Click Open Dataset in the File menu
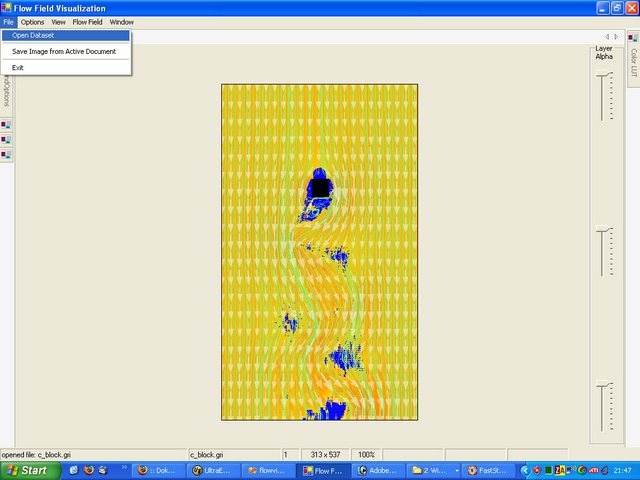640x480 pixels. tap(34, 35)
